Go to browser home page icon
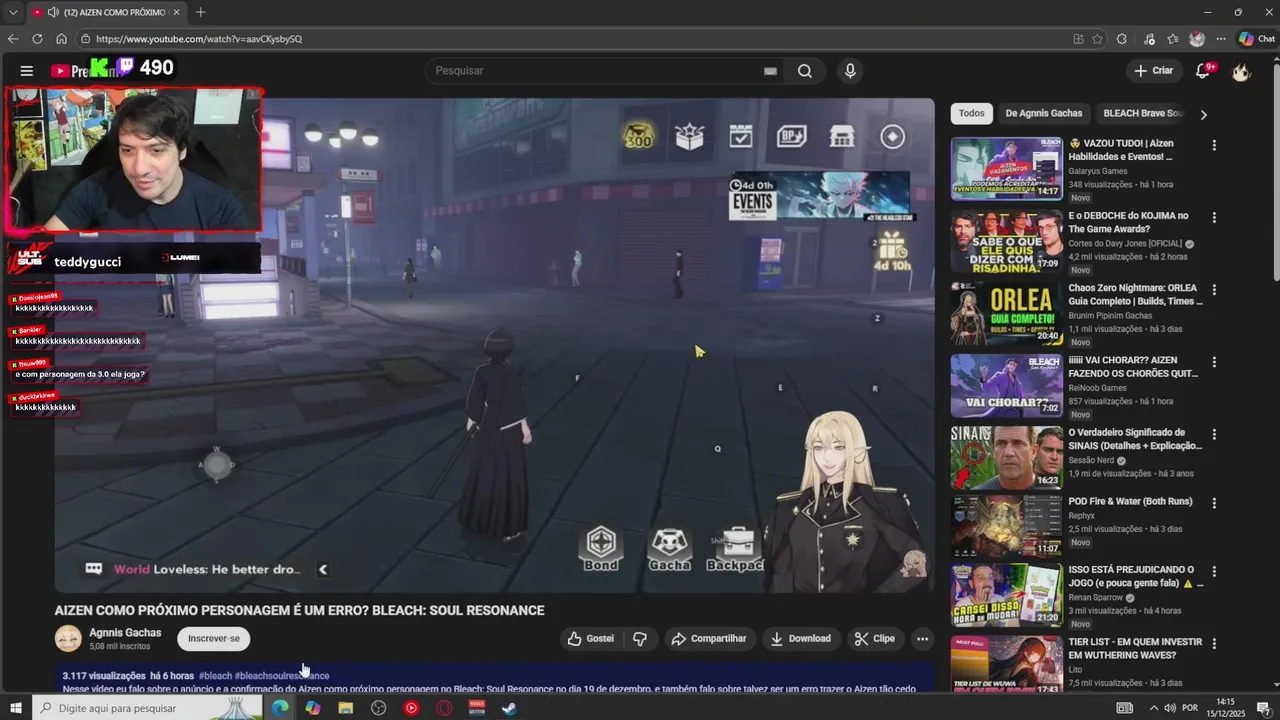1280x720 pixels. pos(61,39)
